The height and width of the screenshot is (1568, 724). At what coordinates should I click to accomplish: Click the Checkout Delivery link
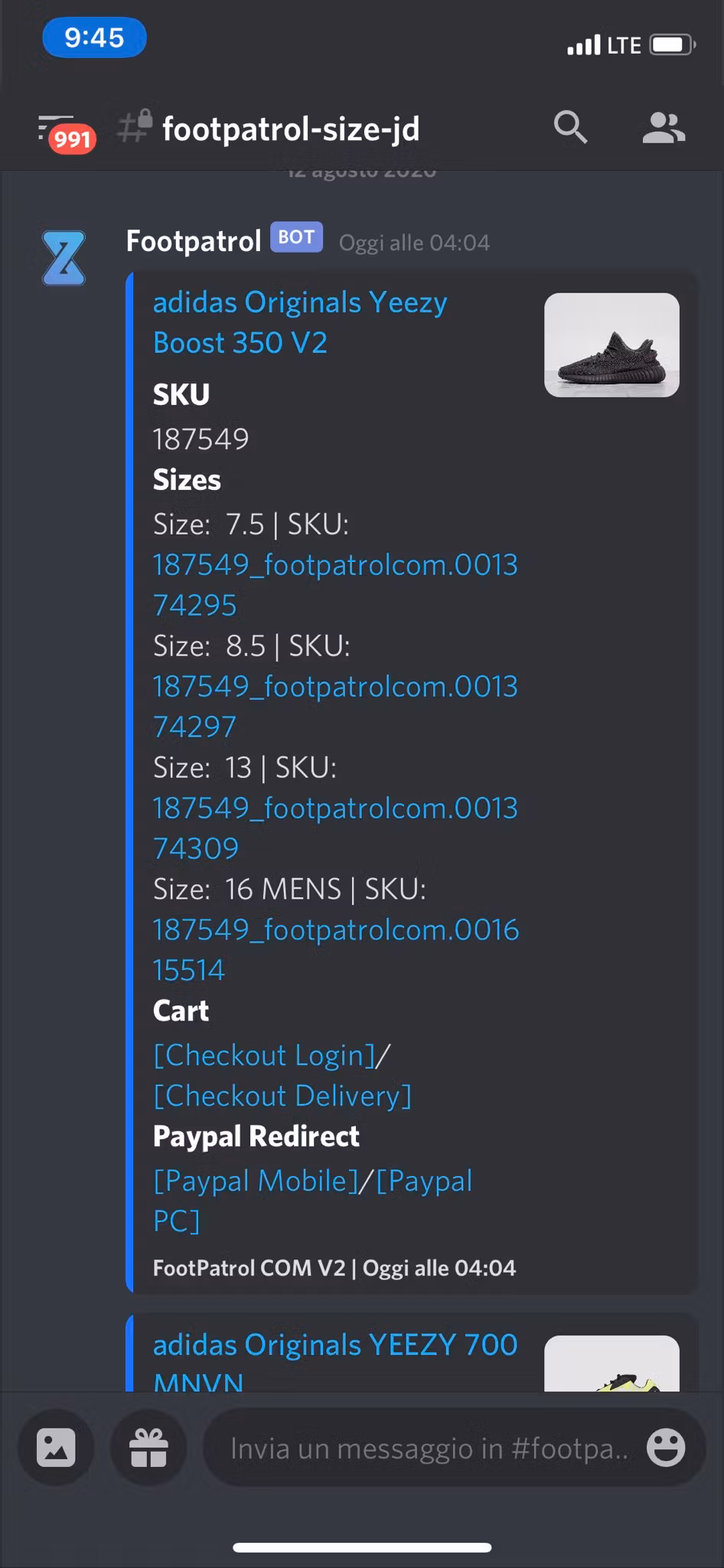[x=282, y=1096]
